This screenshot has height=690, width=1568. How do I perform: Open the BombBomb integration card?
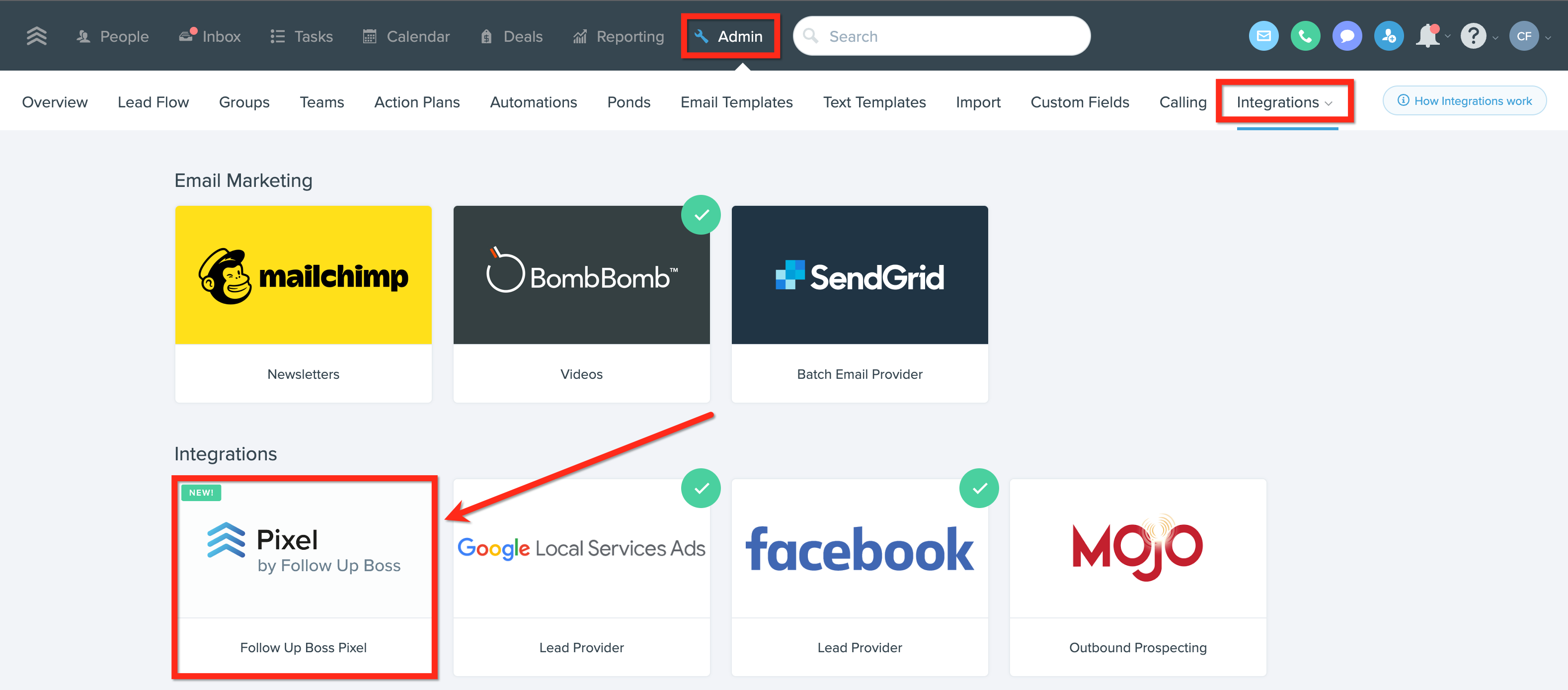tap(581, 304)
